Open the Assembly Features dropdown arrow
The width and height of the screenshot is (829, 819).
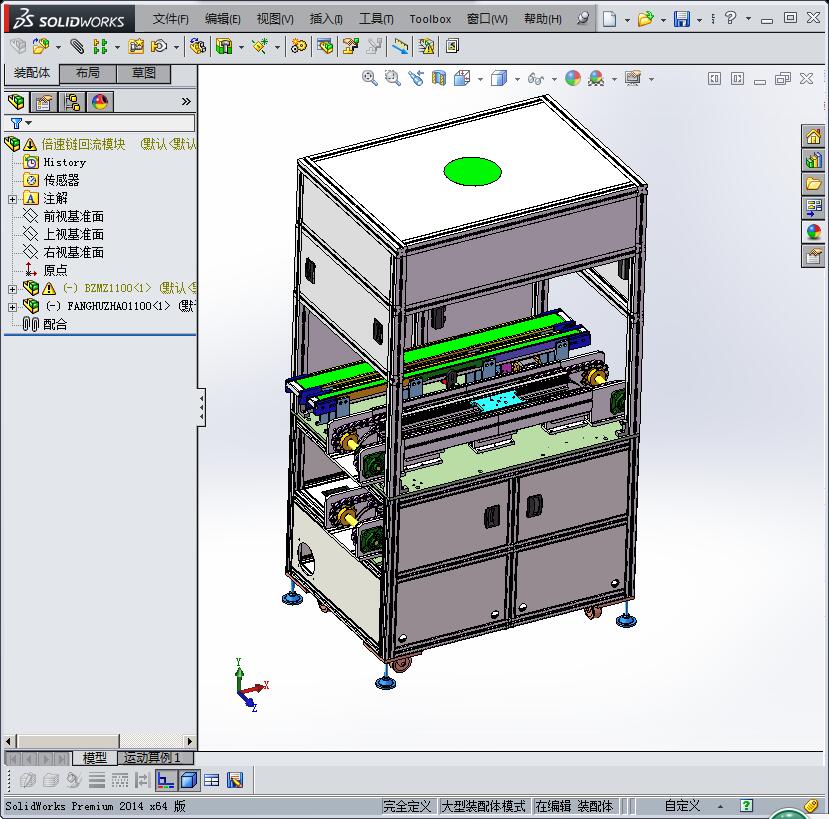click(x=241, y=48)
